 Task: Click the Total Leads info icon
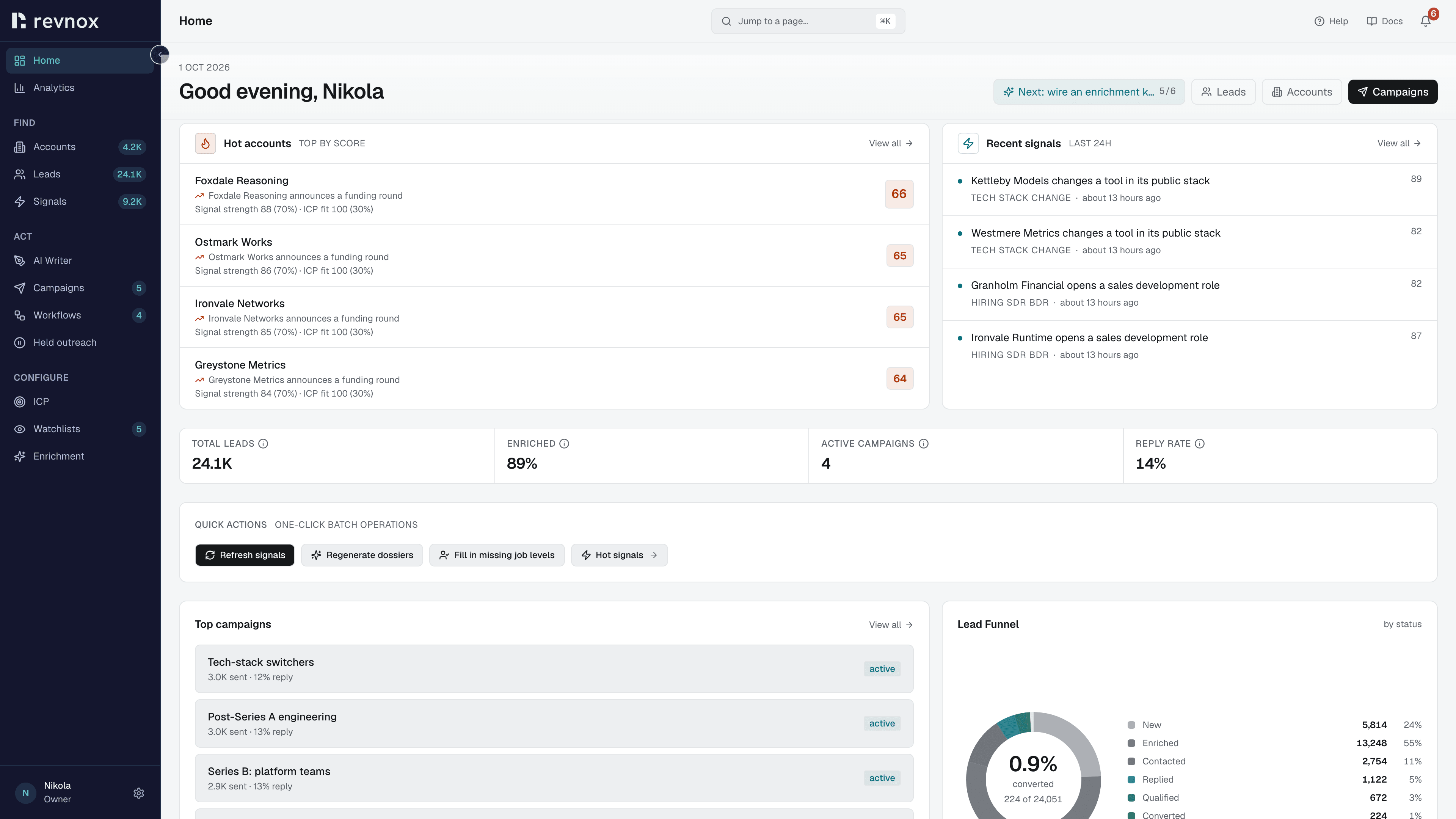[x=263, y=444]
